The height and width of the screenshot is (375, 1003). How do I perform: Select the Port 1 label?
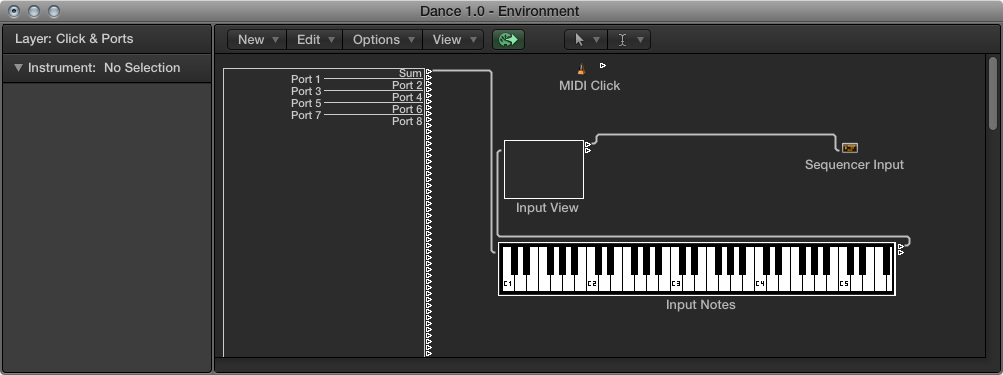tap(306, 79)
